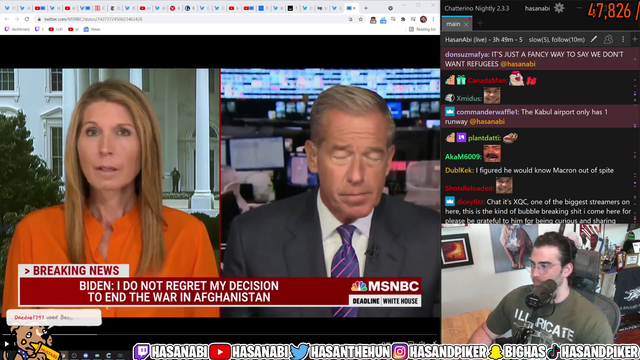Open Chatterino settings gear icon
This screenshot has width=640, height=360.
pyautogui.click(x=559, y=8)
